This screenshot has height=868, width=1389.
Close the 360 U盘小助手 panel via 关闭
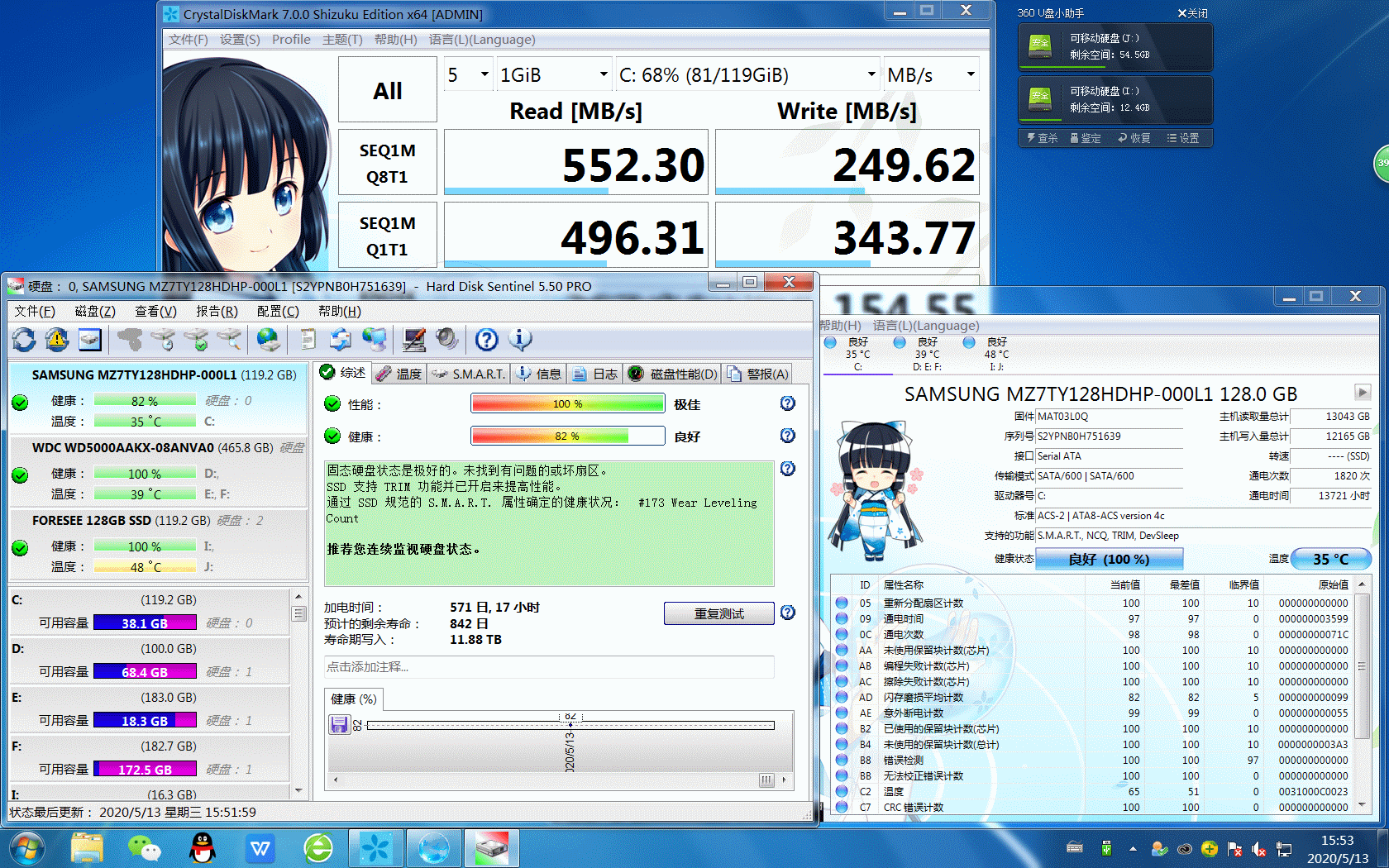(x=1193, y=13)
